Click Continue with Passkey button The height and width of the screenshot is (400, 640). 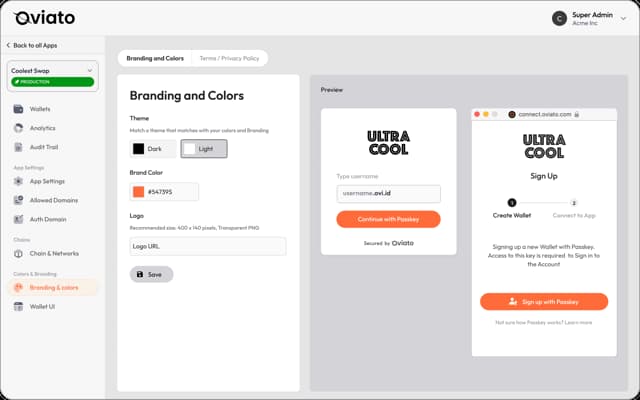pos(389,219)
